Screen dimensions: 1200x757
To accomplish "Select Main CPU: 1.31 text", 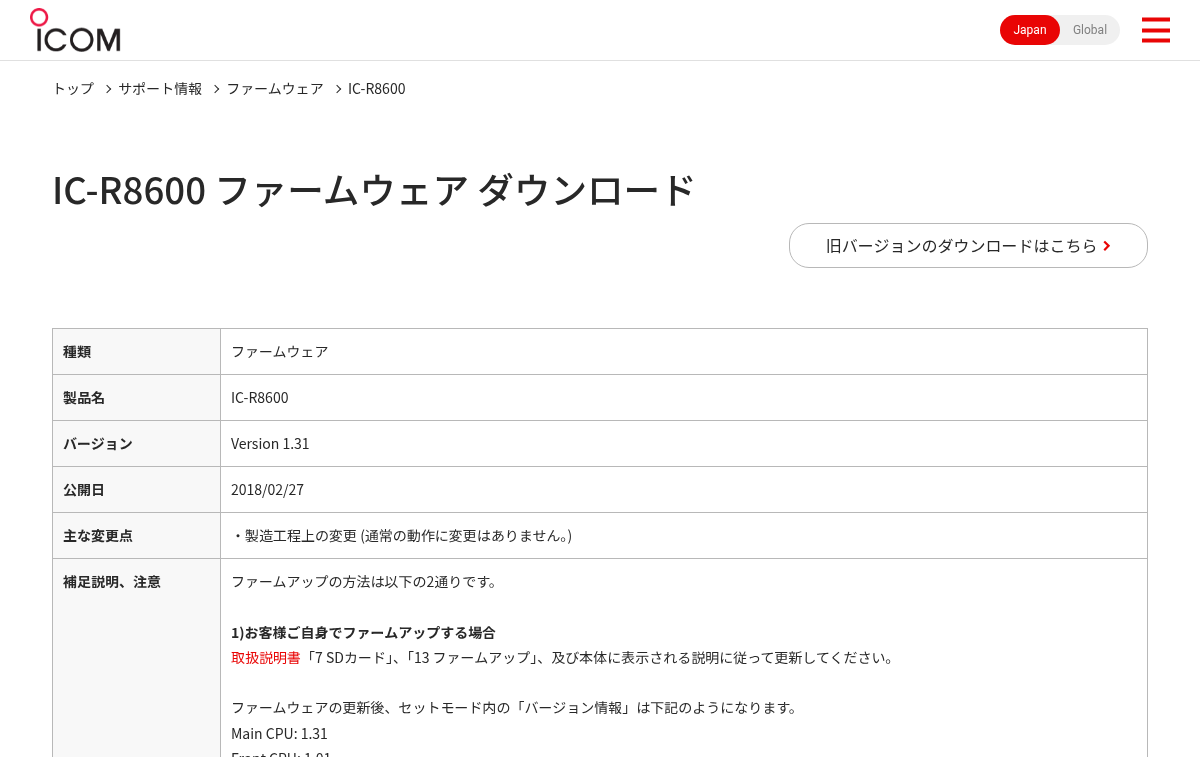I will tap(279, 734).
